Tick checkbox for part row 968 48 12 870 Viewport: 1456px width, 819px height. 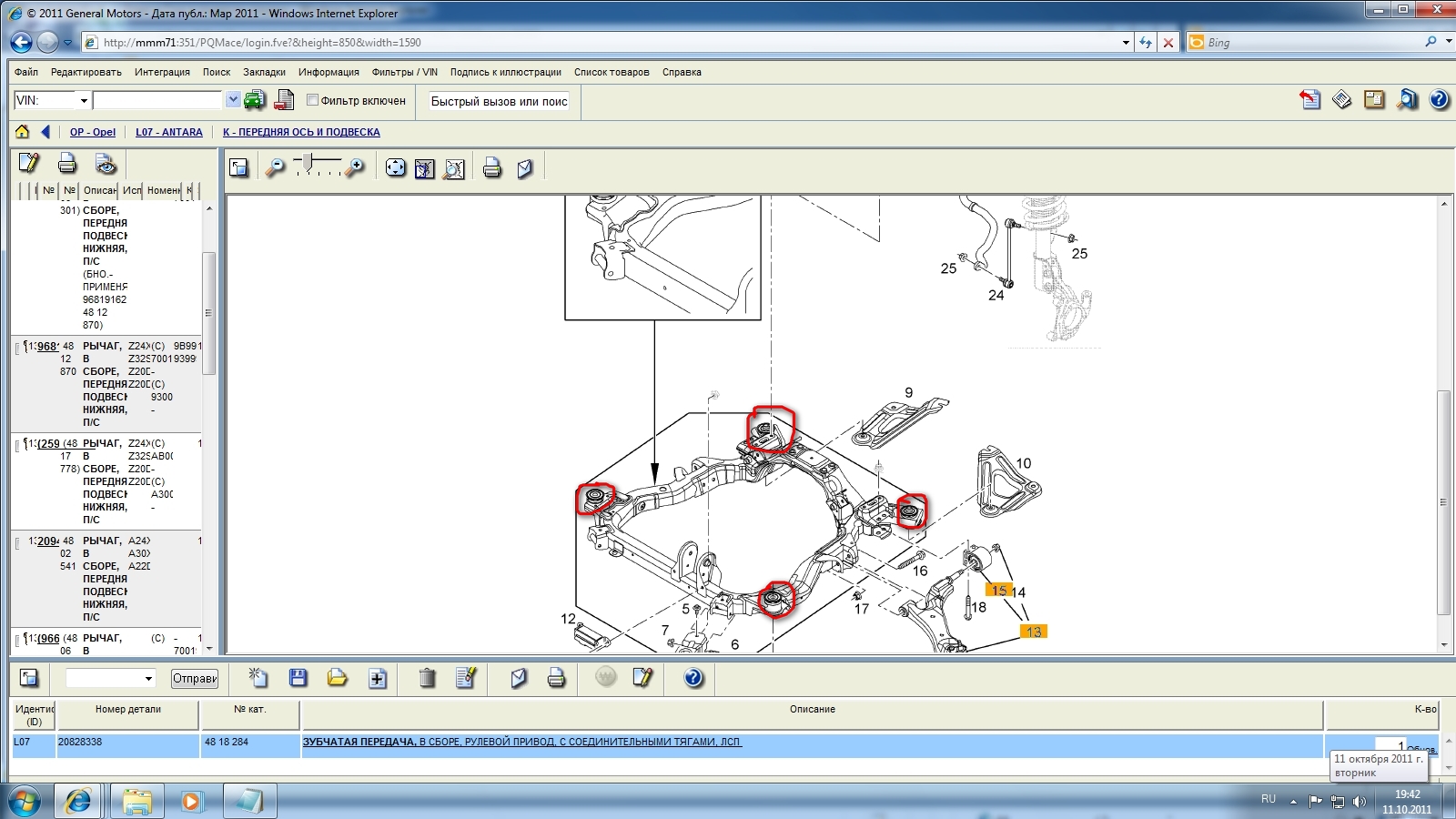(x=17, y=348)
